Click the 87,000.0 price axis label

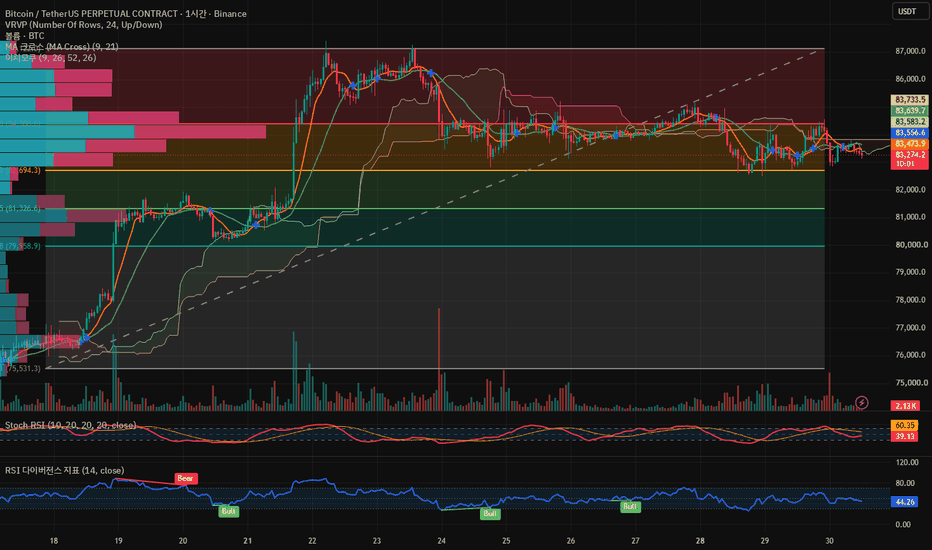click(x=910, y=51)
